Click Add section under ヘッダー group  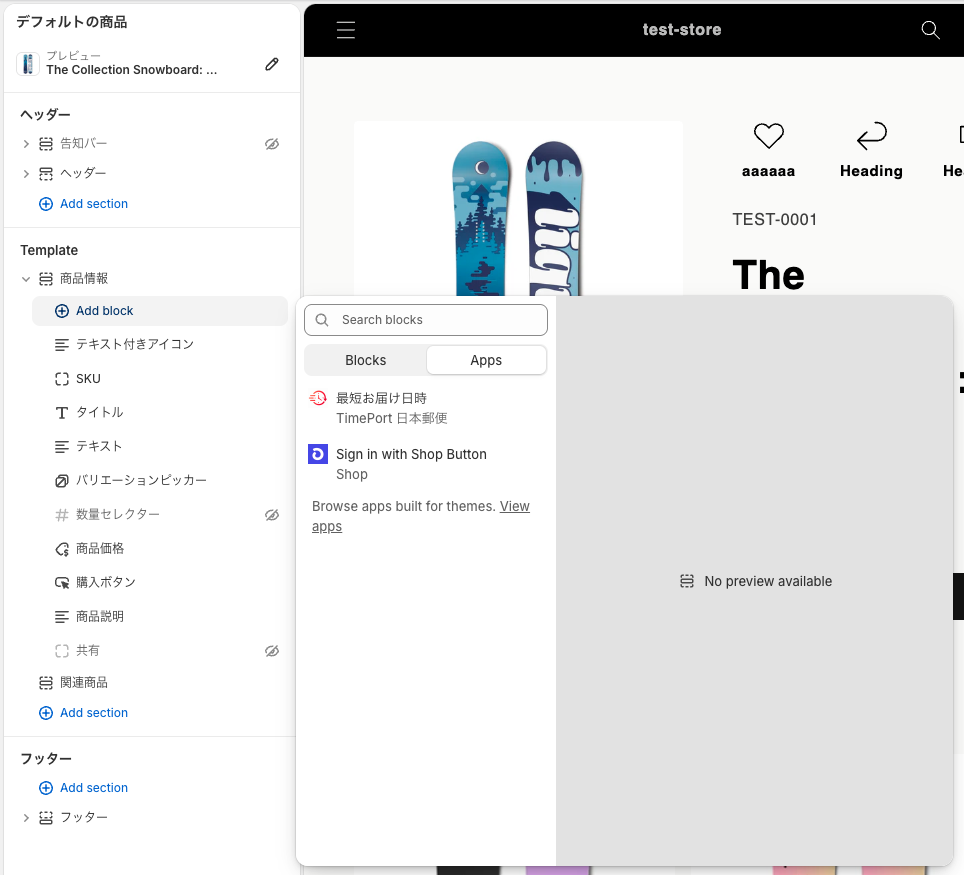84,204
